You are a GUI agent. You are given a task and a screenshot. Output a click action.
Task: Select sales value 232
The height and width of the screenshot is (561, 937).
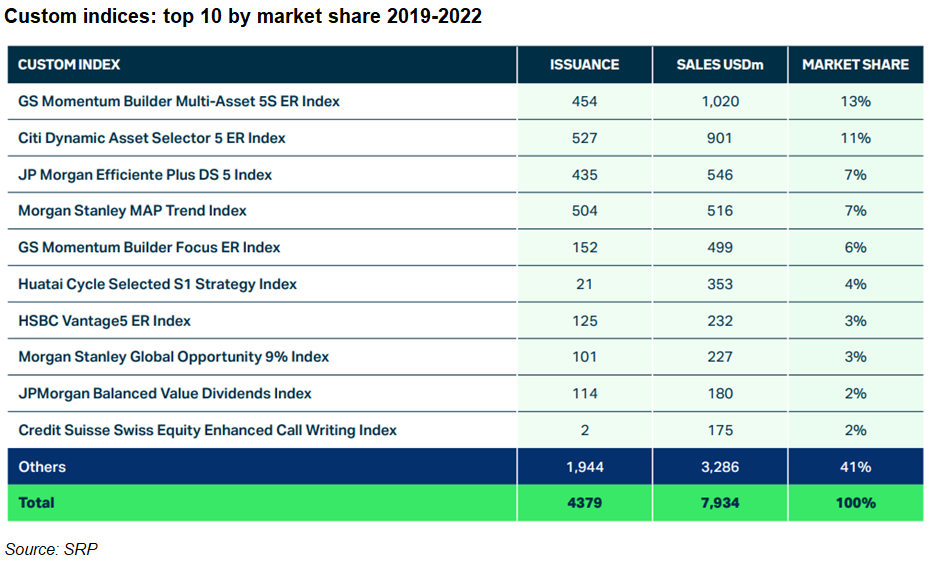[719, 321]
